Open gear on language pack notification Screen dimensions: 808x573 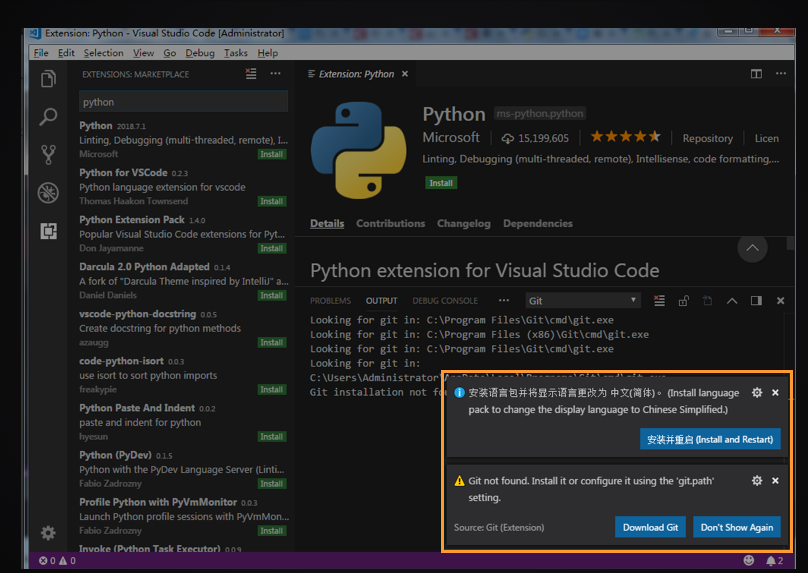click(x=757, y=393)
